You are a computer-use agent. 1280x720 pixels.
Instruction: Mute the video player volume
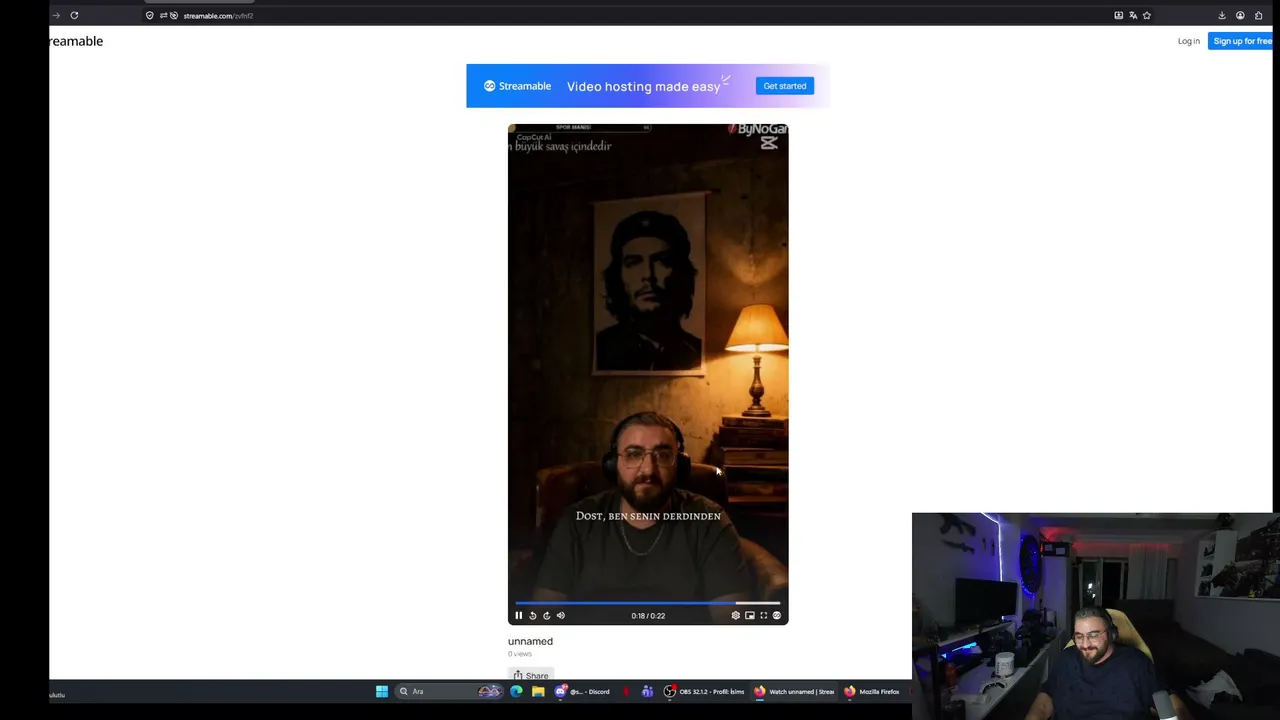pos(560,616)
